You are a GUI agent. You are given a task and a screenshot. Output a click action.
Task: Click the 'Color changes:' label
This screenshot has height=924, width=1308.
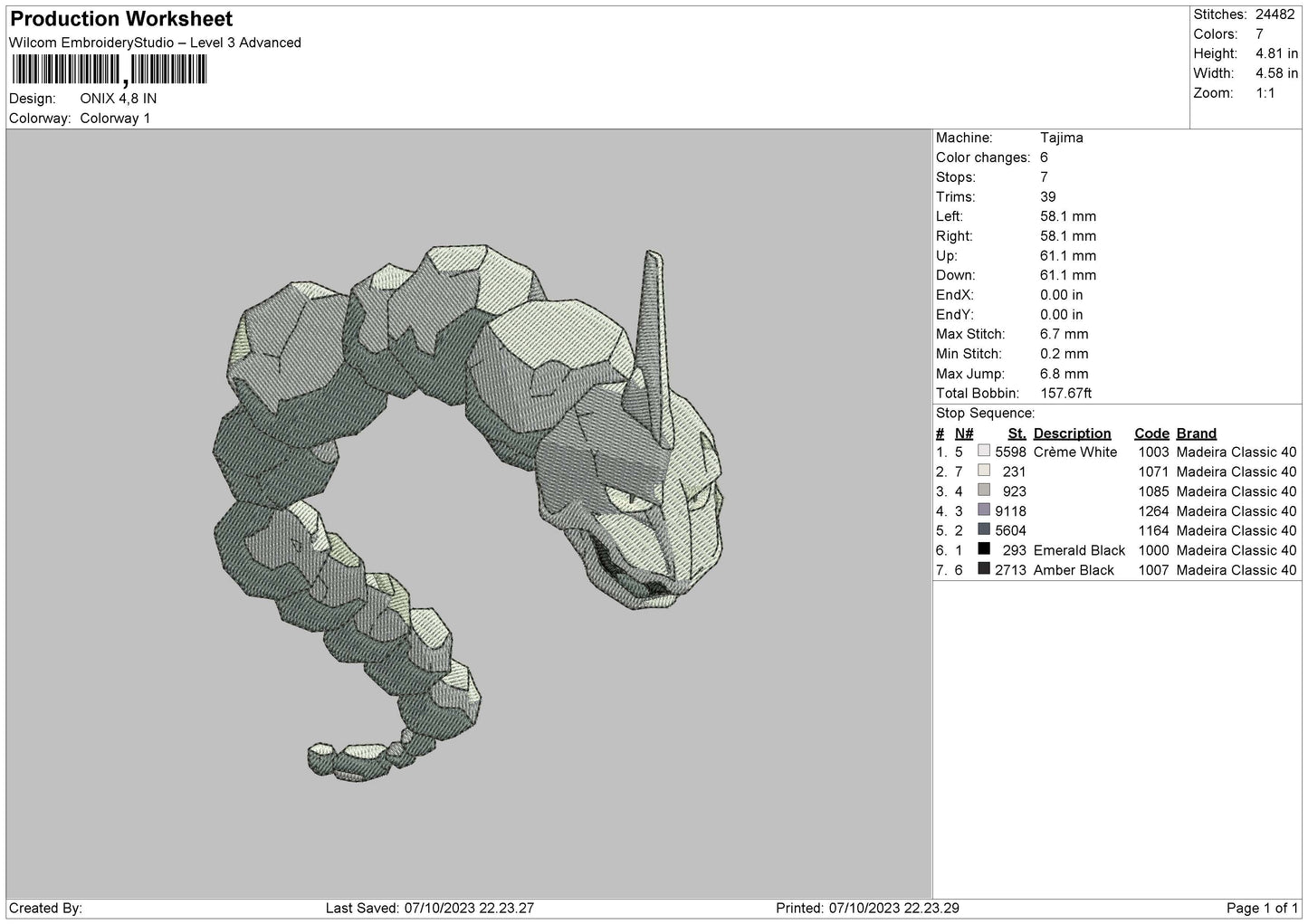(x=983, y=157)
